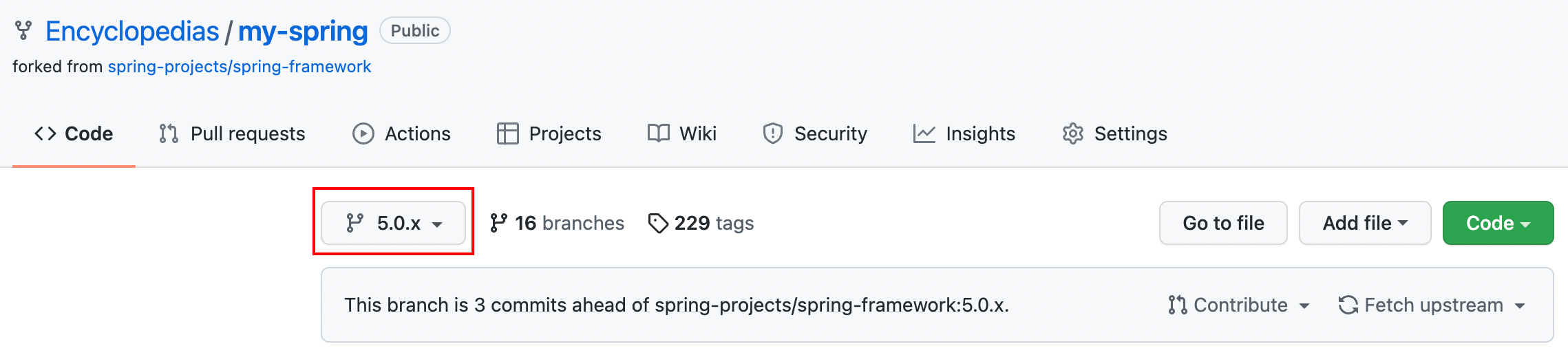Click the tag icon next to 229 tags
This screenshot has height=355, width=1568.
pos(659,223)
